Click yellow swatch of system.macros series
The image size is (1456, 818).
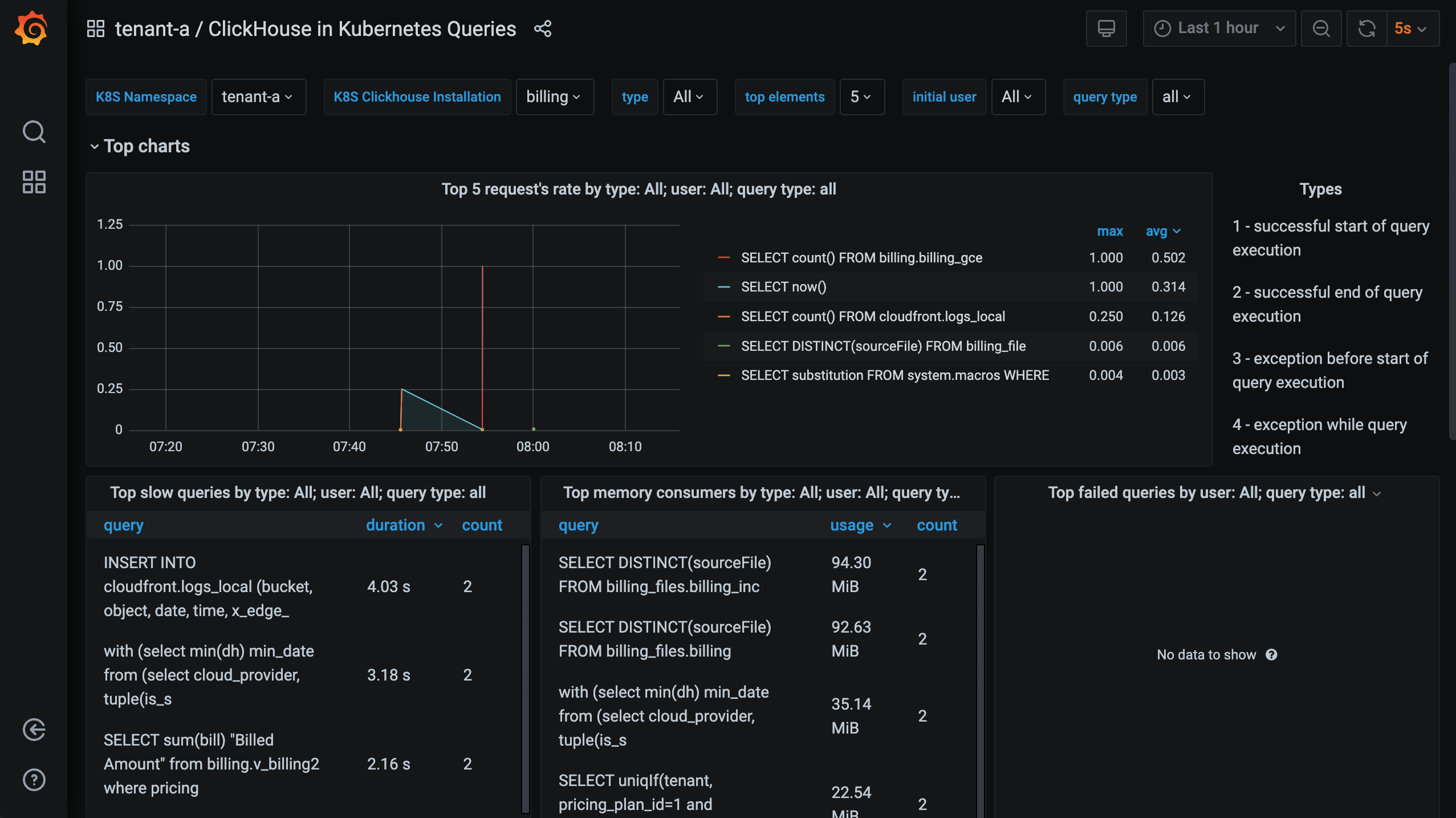pyautogui.click(x=724, y=375)
